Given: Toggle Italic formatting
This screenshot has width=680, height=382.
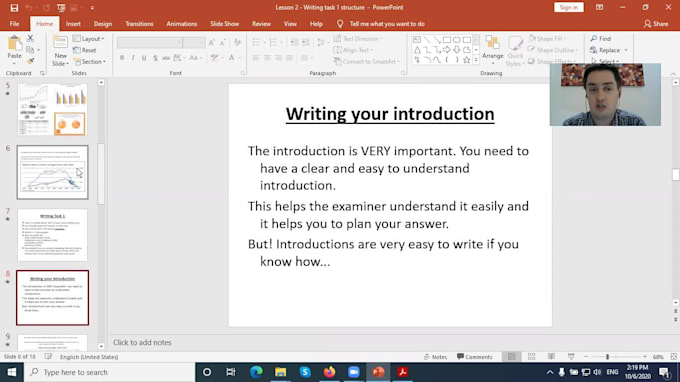Looking at the screenshot, I should pos(133,58).
